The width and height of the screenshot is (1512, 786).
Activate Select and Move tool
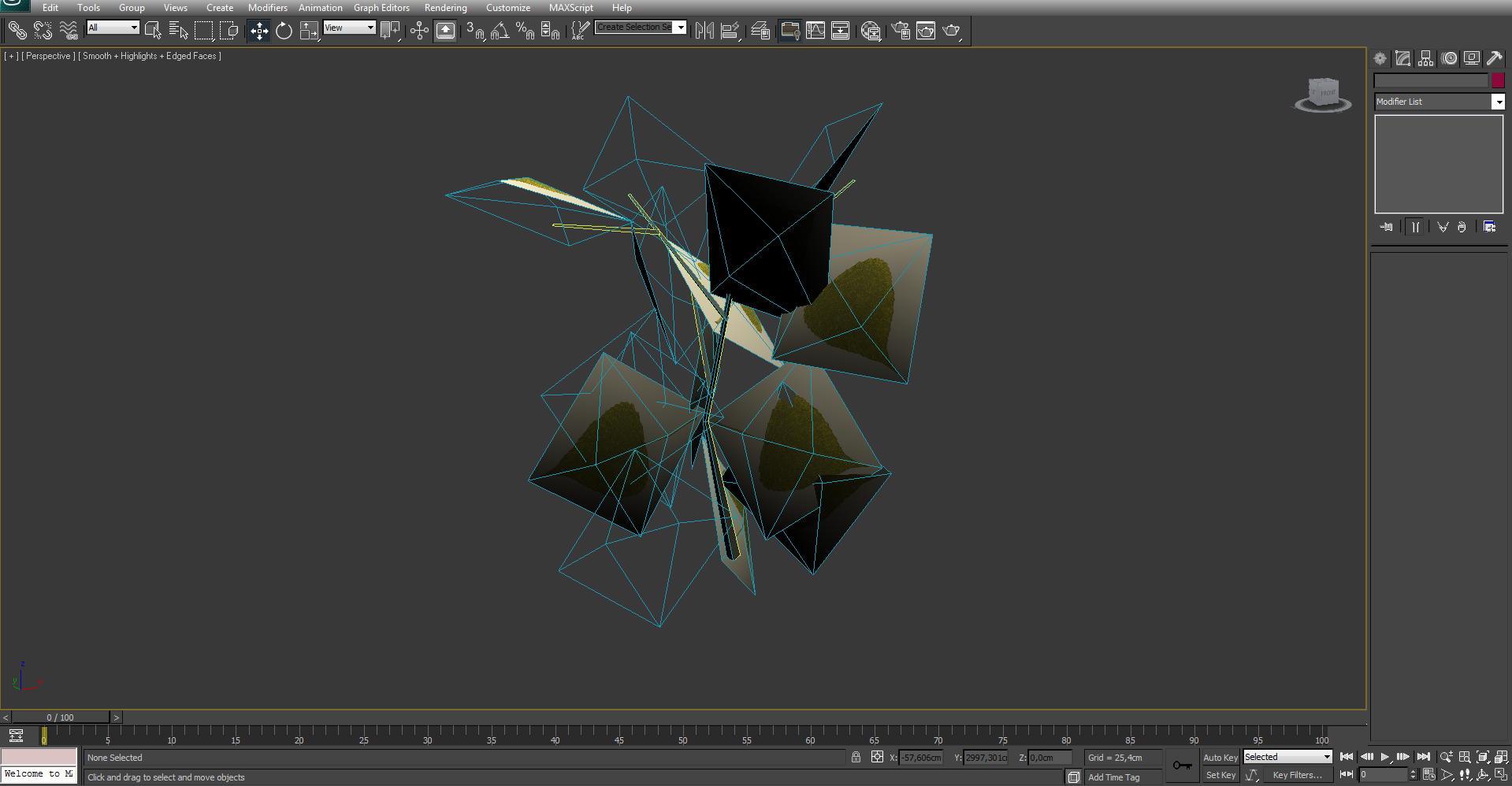258,31
